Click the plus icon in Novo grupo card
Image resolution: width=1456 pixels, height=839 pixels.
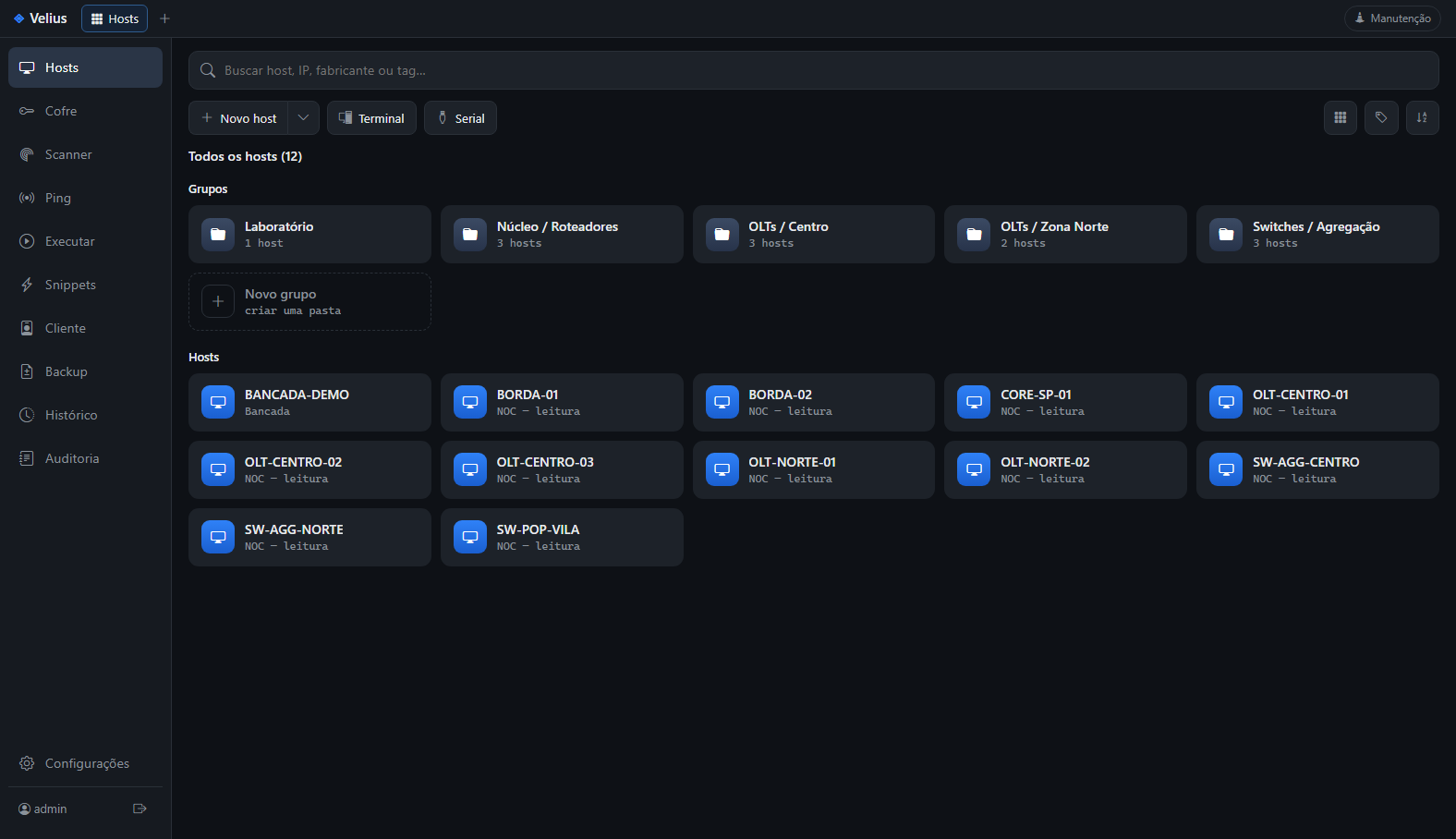(x=218, y=301)
